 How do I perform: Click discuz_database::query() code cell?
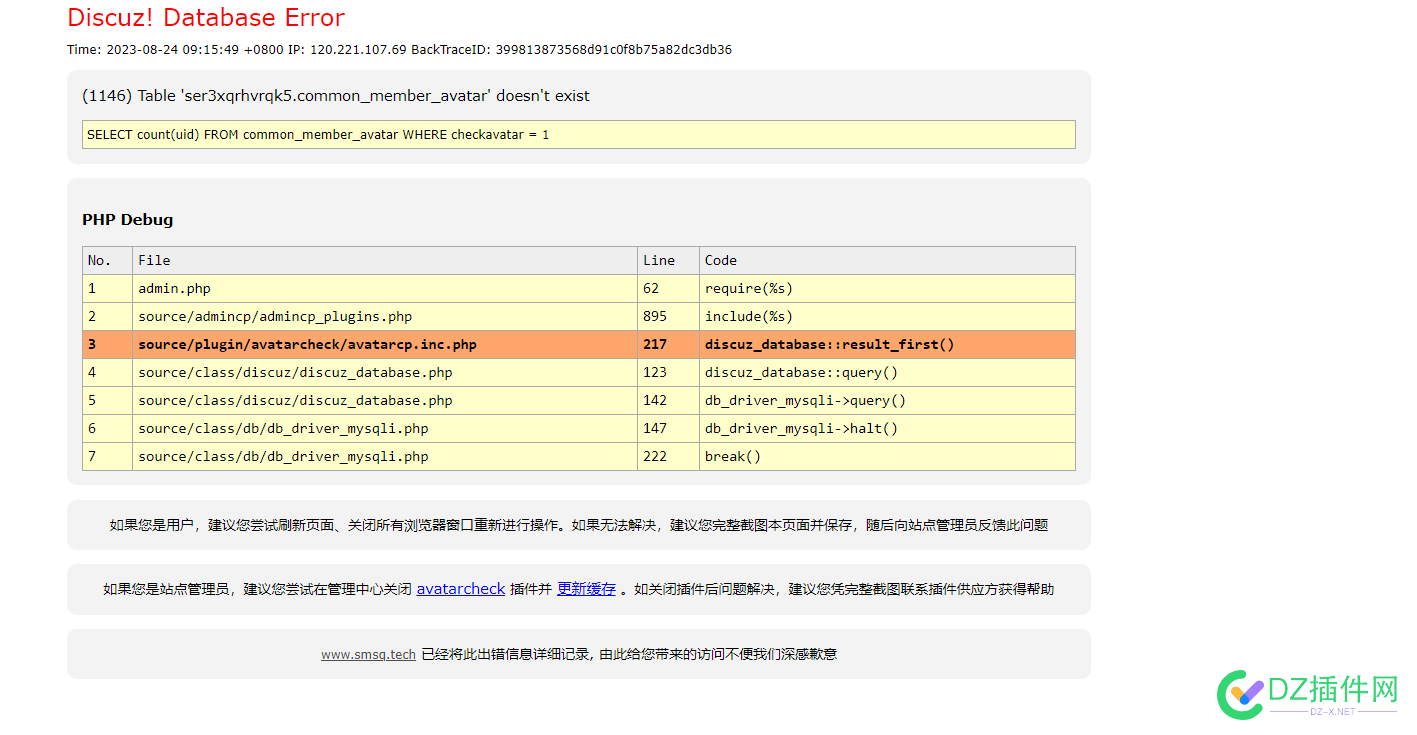click(x=888, y=372)
